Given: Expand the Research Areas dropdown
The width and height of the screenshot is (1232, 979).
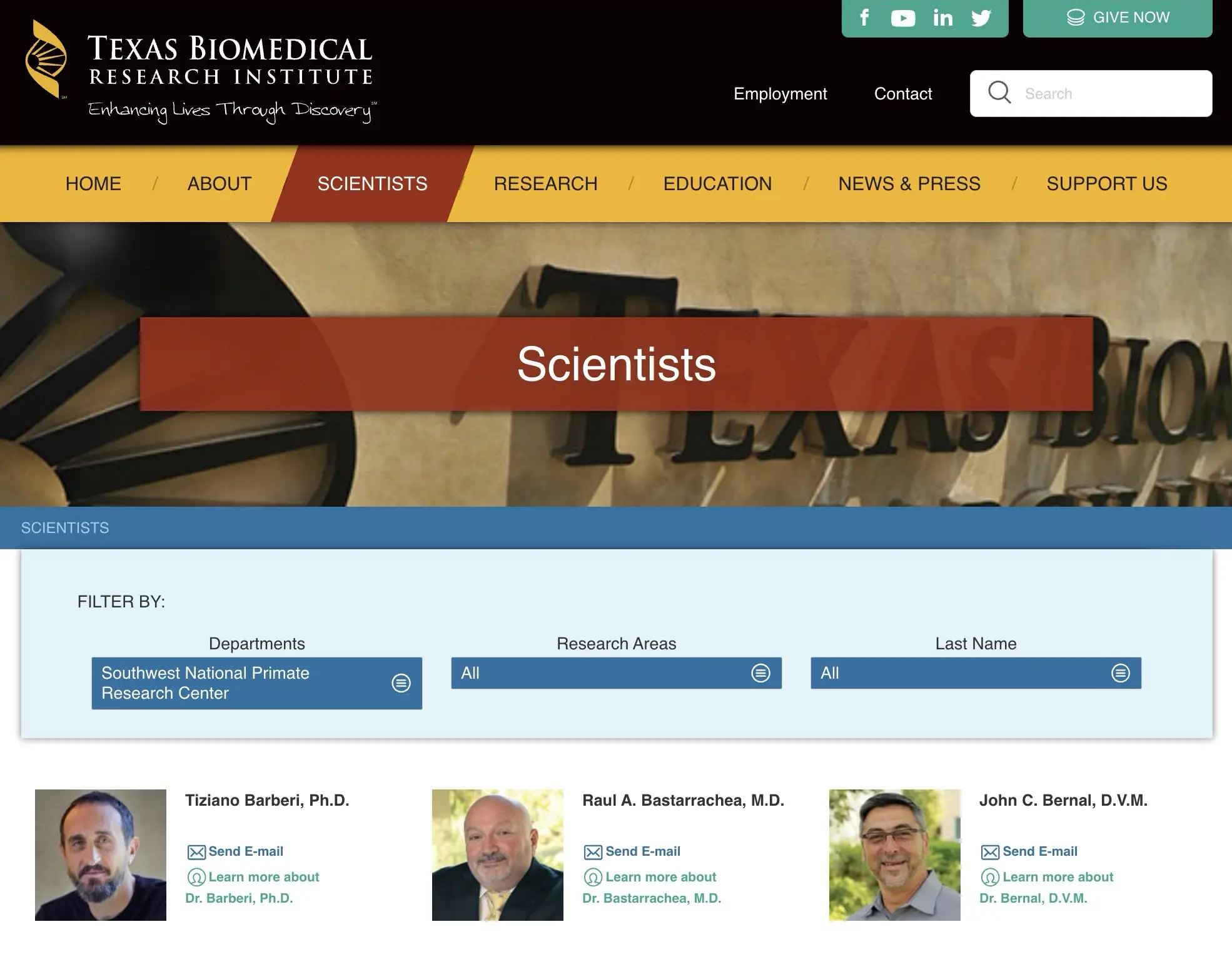Looking at the screenshot, I should pos(617,673).
